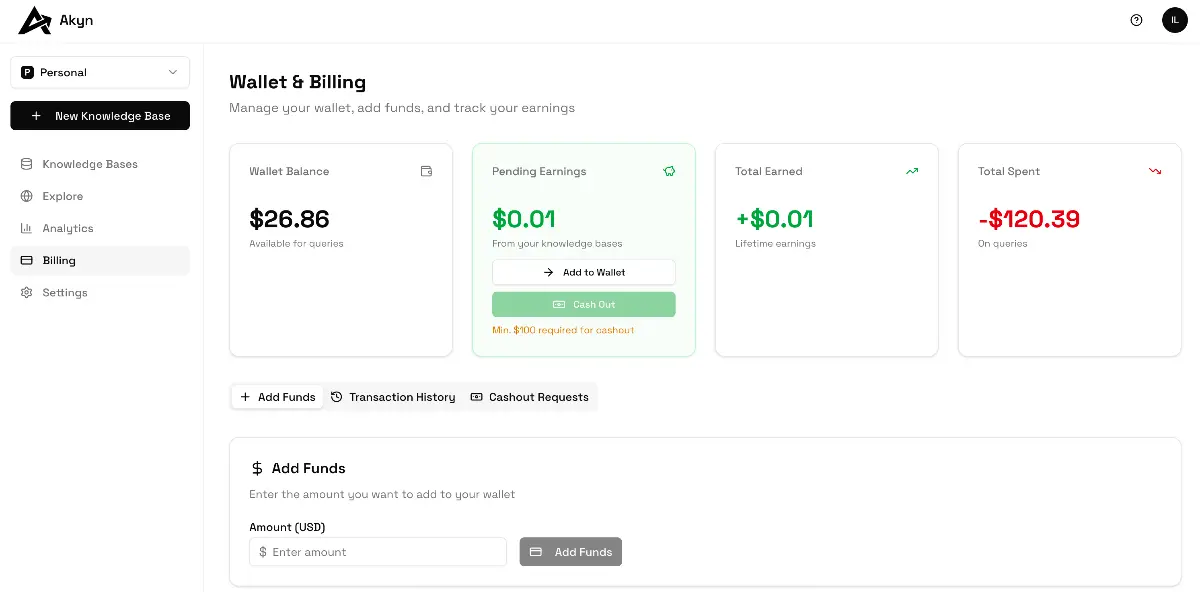
Task: Expand the Personal workspace dropdown
Action: 99,72
